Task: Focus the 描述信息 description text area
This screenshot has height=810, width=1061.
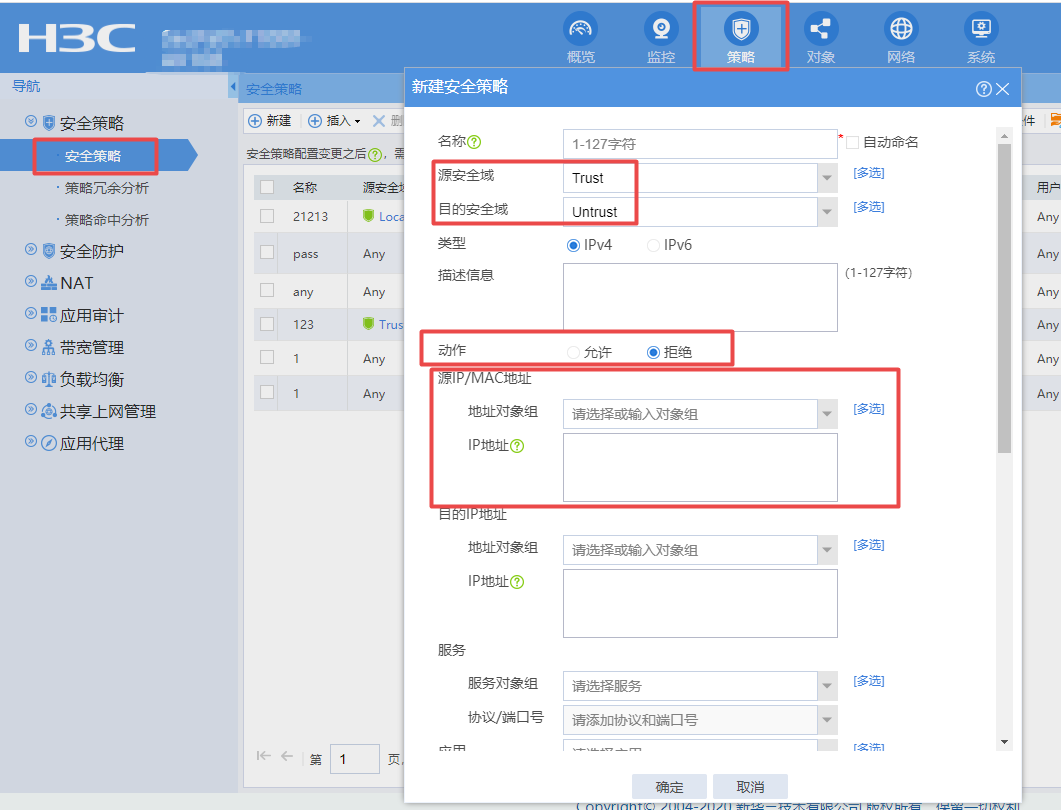Action: pos(700,298)
